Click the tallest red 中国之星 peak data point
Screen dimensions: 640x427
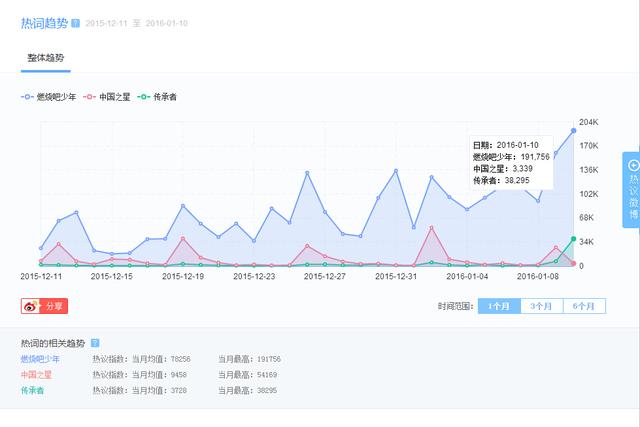tap(431, 228)
